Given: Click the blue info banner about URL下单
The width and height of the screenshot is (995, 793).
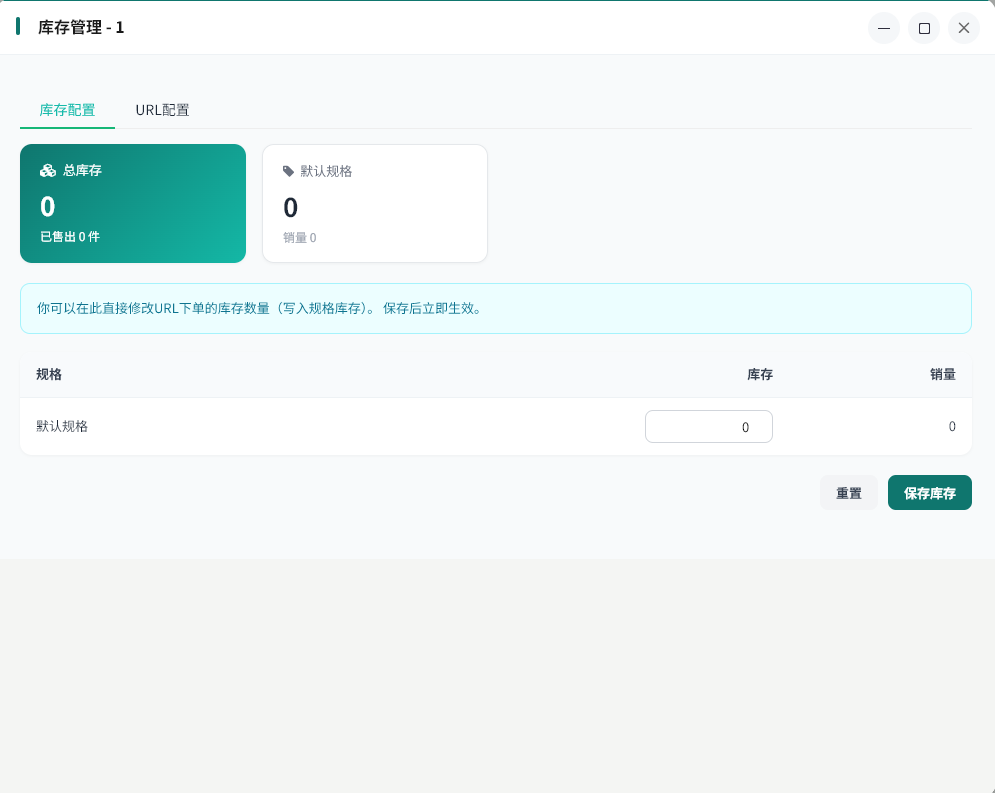Looking at the screenshot, I should tap(495, 308).
